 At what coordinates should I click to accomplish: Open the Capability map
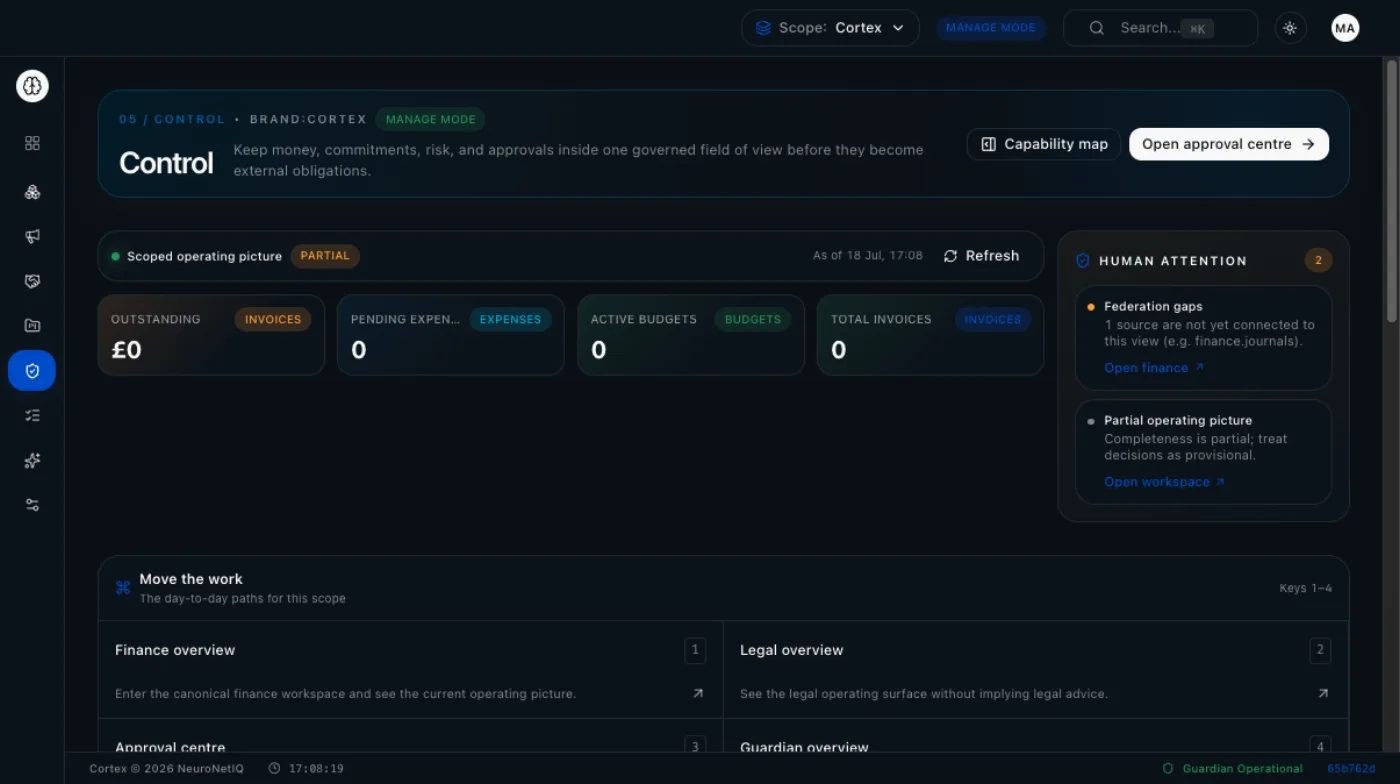pyautogui.click(x=1044, y=144)
